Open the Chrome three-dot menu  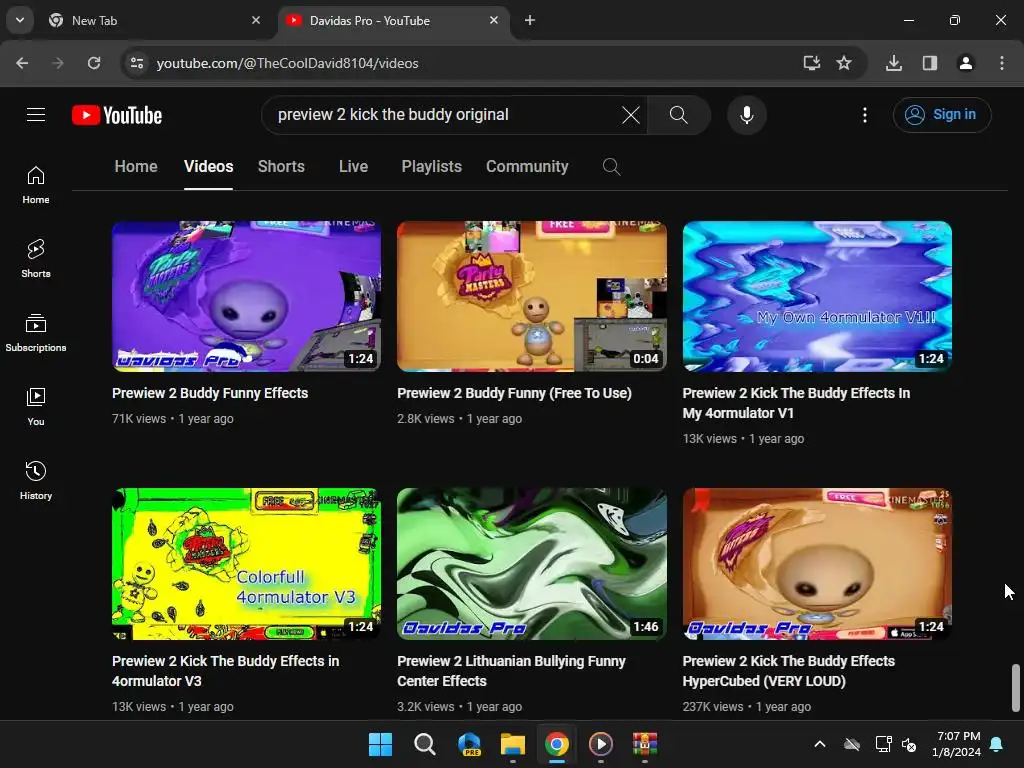(1002, 63)
